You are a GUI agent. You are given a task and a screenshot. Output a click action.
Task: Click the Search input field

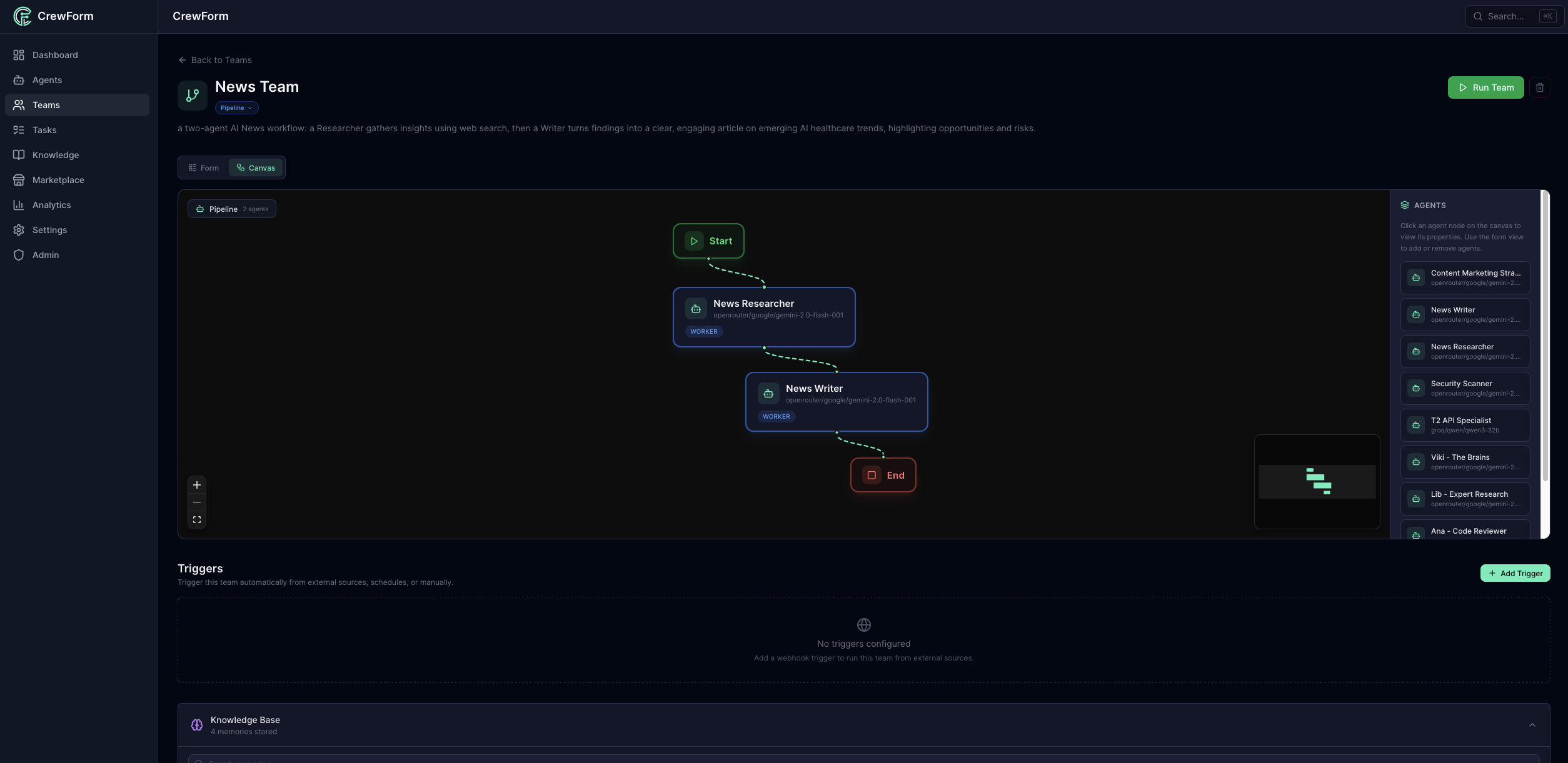point(1505,16)
